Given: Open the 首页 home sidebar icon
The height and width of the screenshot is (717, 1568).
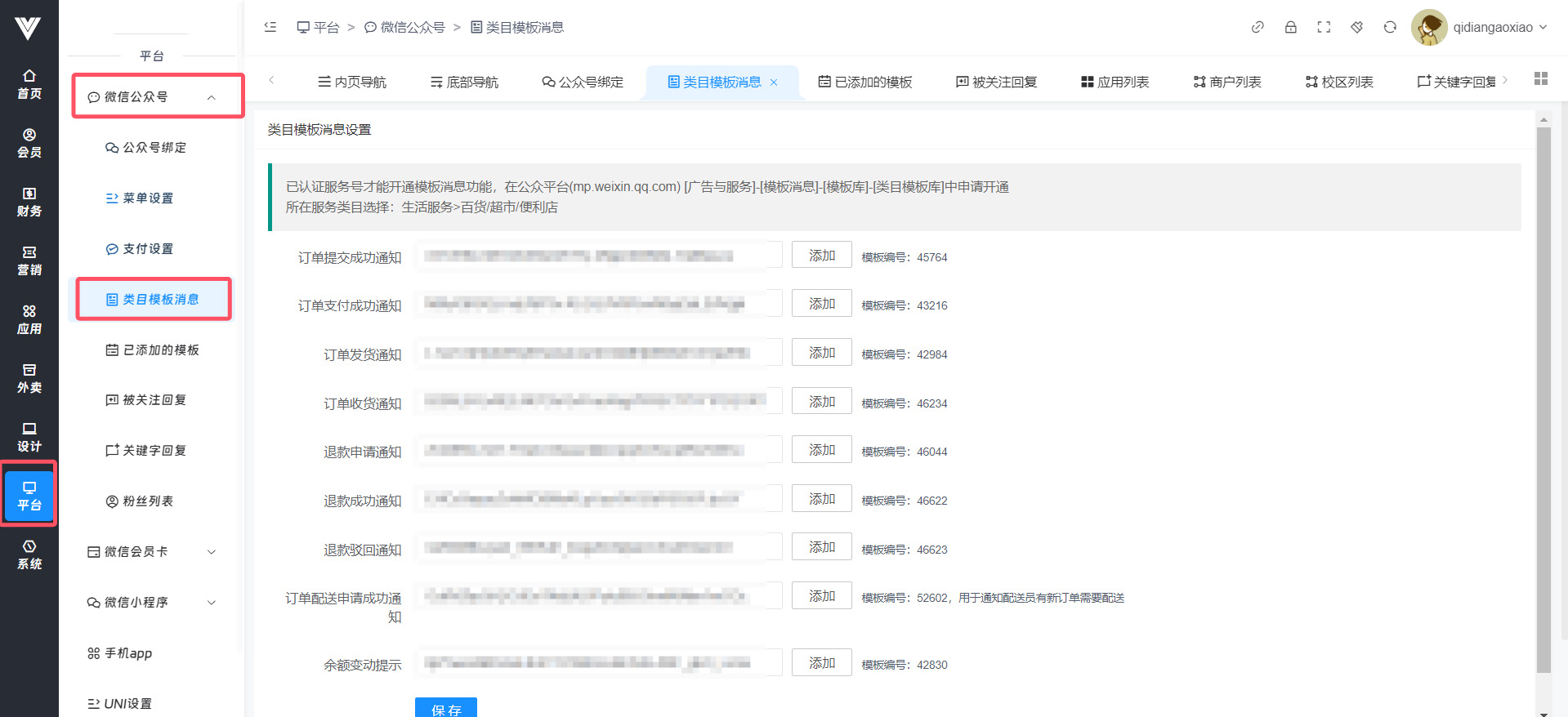Looking at the screenshot, I should 29,84.
